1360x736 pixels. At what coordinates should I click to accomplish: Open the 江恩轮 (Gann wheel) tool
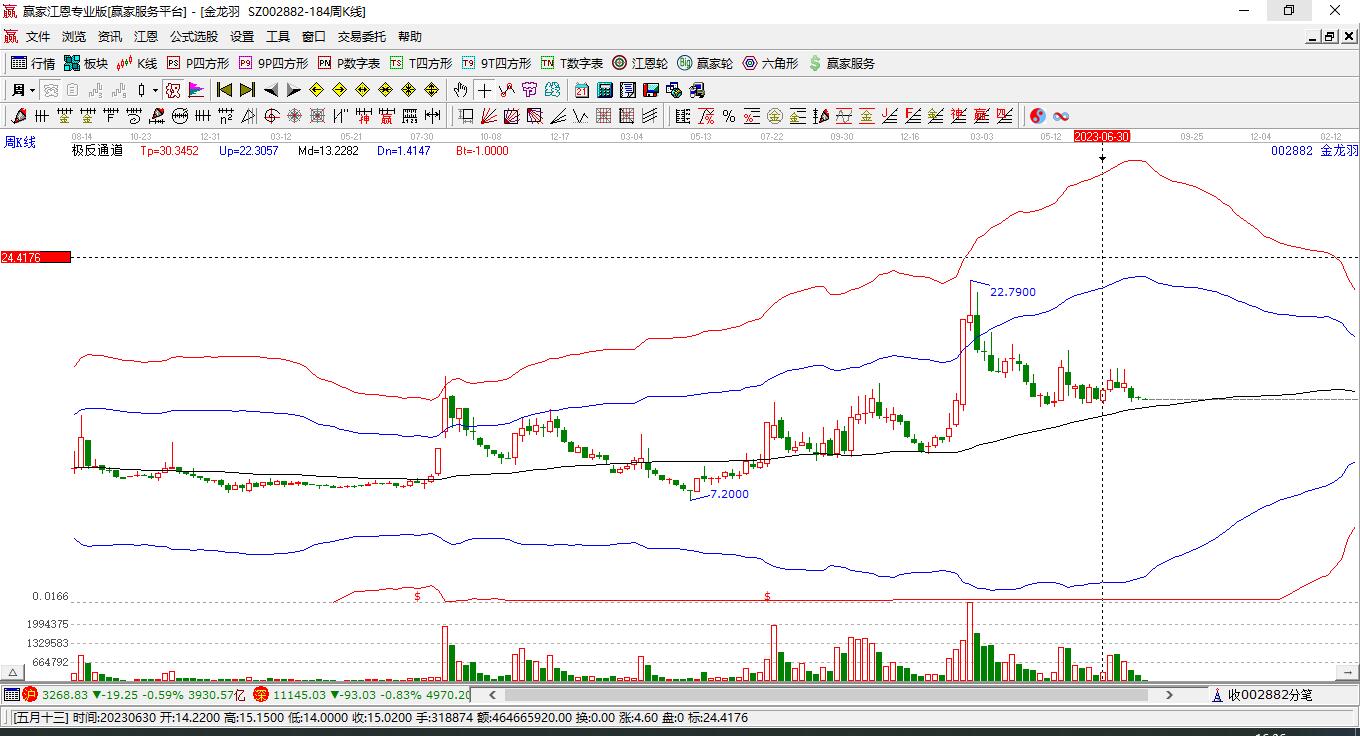pyautogui.click(x=640, y=63)
